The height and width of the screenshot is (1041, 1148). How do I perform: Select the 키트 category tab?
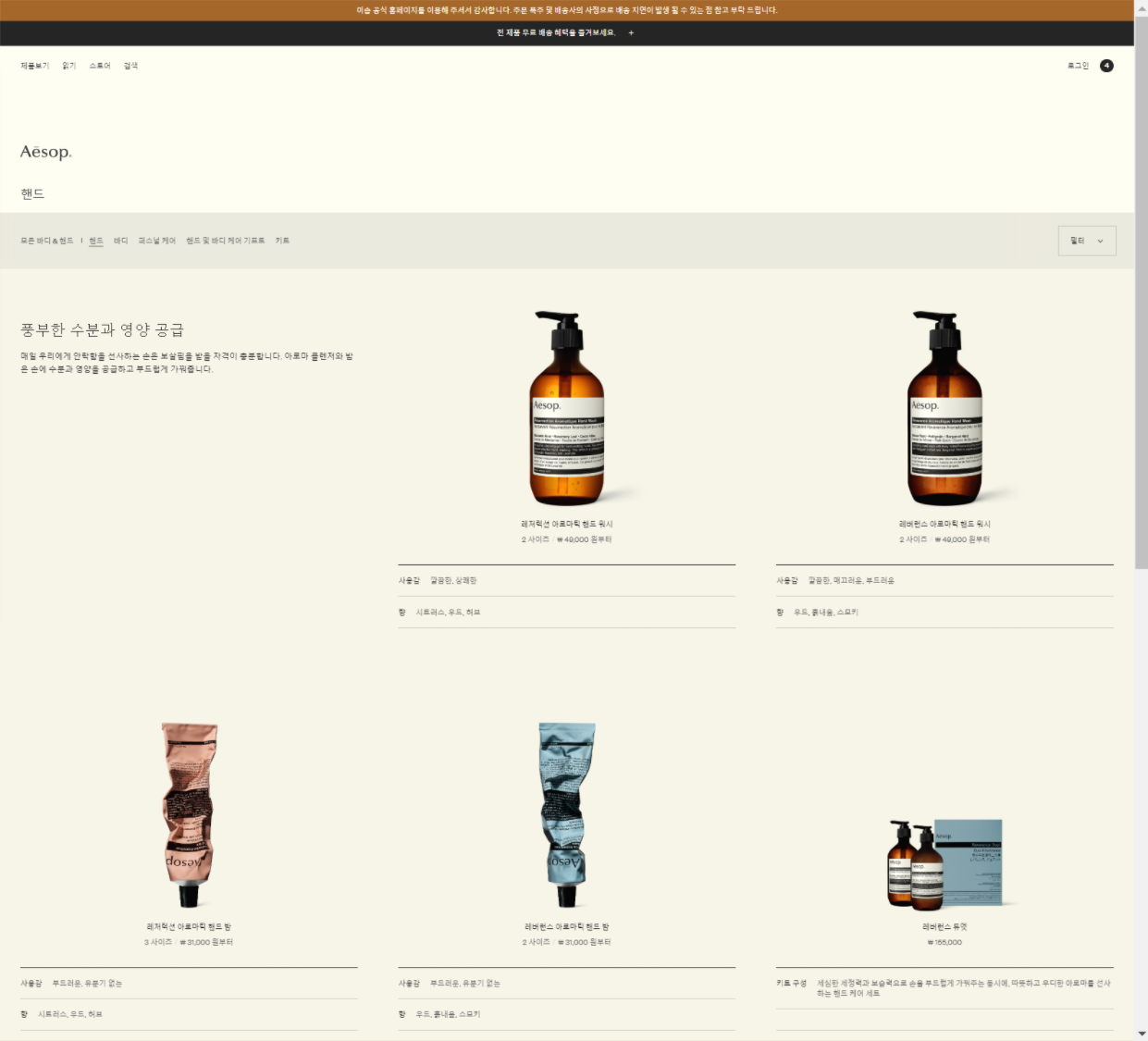282,241
